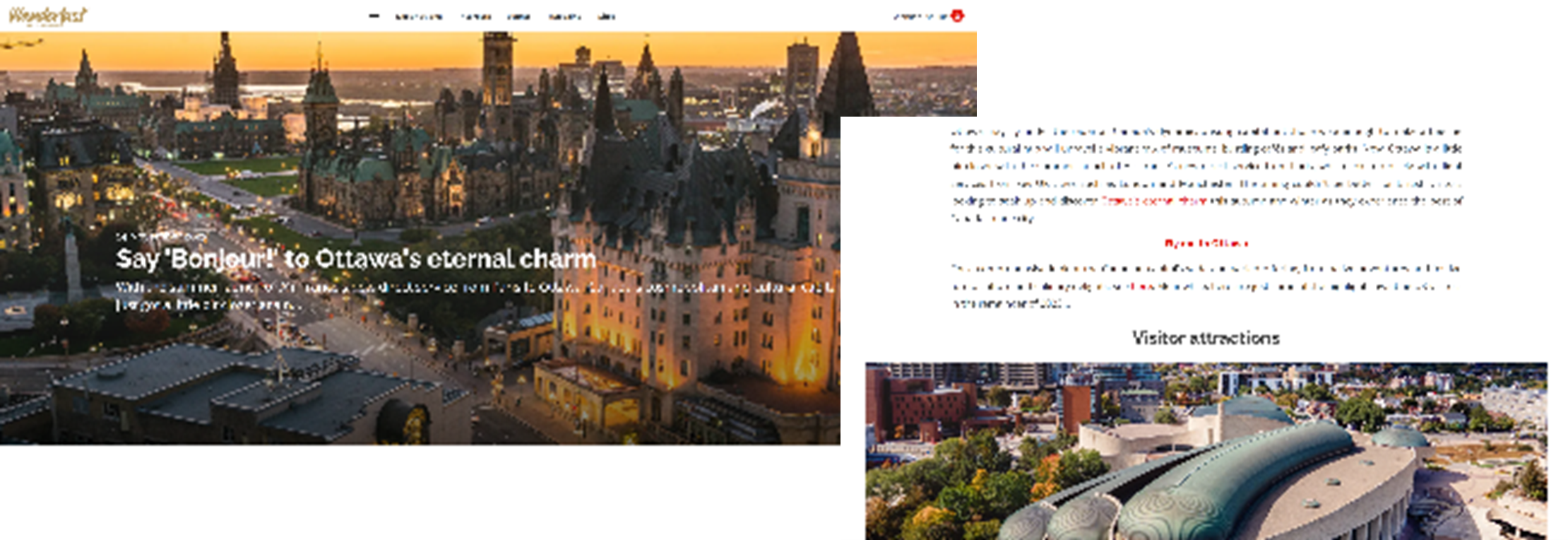
Task: Click the red circular icon in the header
Action: pos(957,16)
